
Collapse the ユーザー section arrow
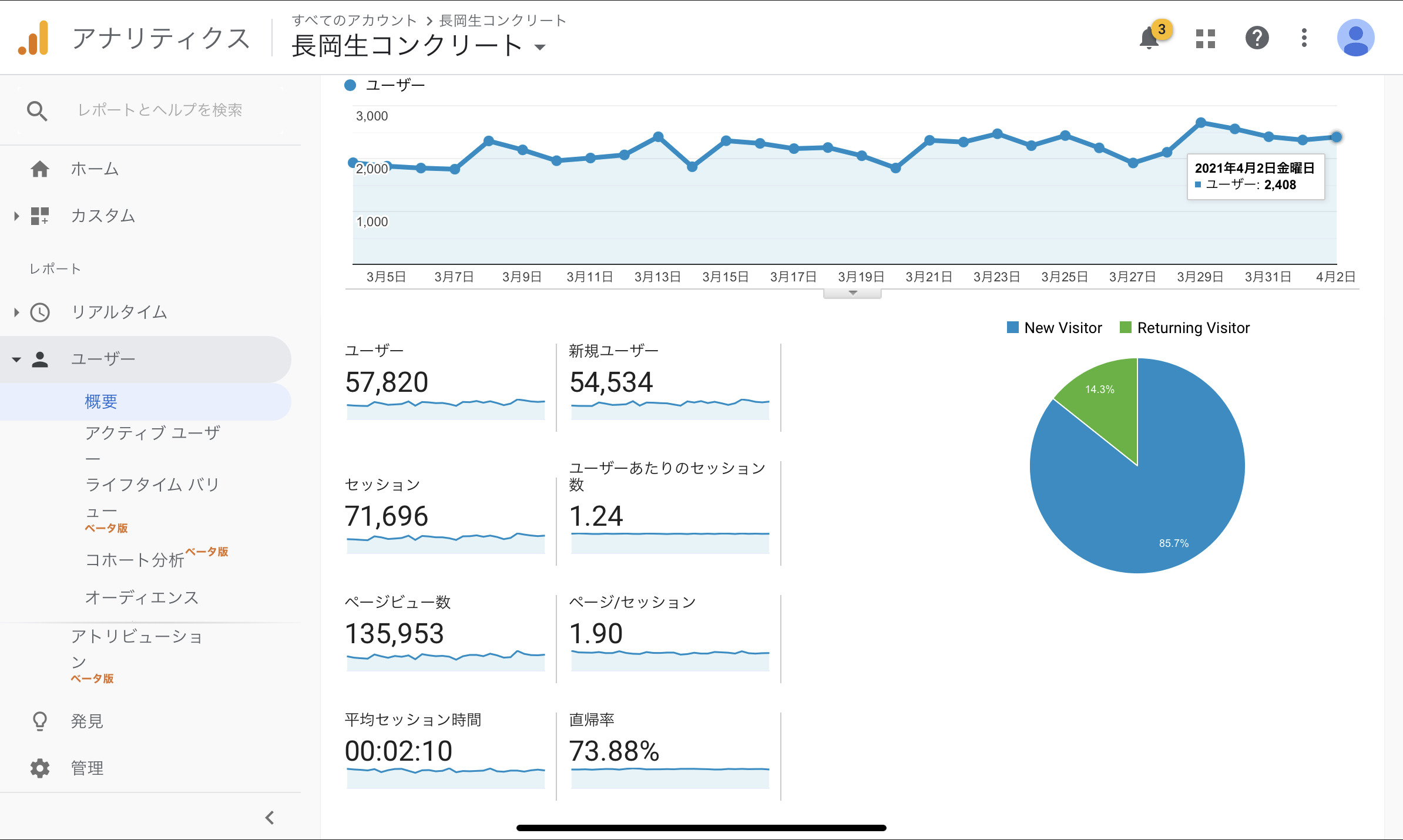[16, 359]
